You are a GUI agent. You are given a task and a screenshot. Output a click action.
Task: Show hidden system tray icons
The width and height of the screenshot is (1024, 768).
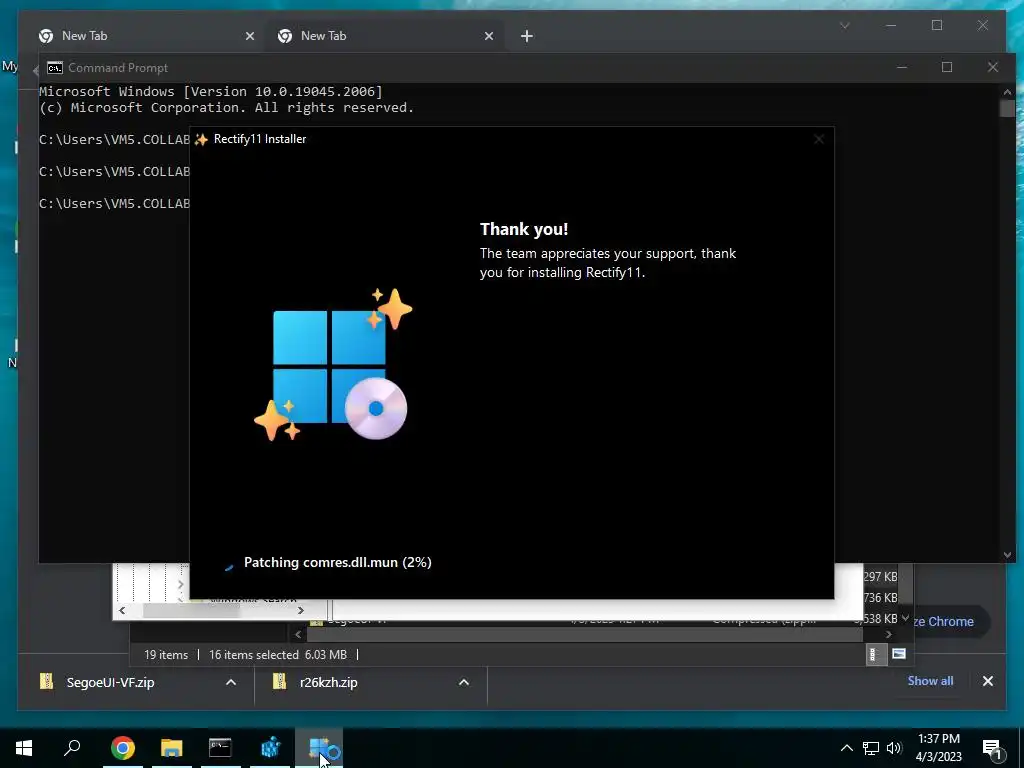pyautogui.click(x=846, y=748)
